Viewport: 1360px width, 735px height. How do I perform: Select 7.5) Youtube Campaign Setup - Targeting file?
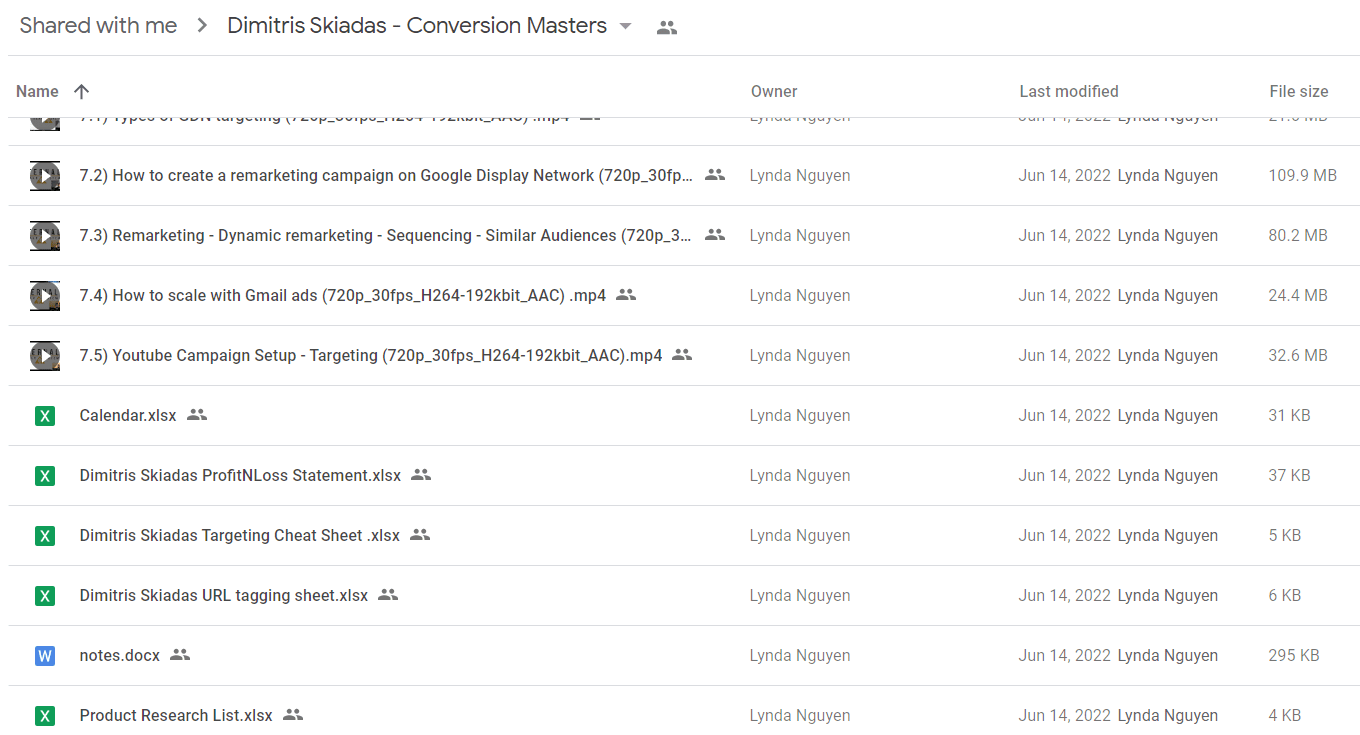[x=371, y=356]
